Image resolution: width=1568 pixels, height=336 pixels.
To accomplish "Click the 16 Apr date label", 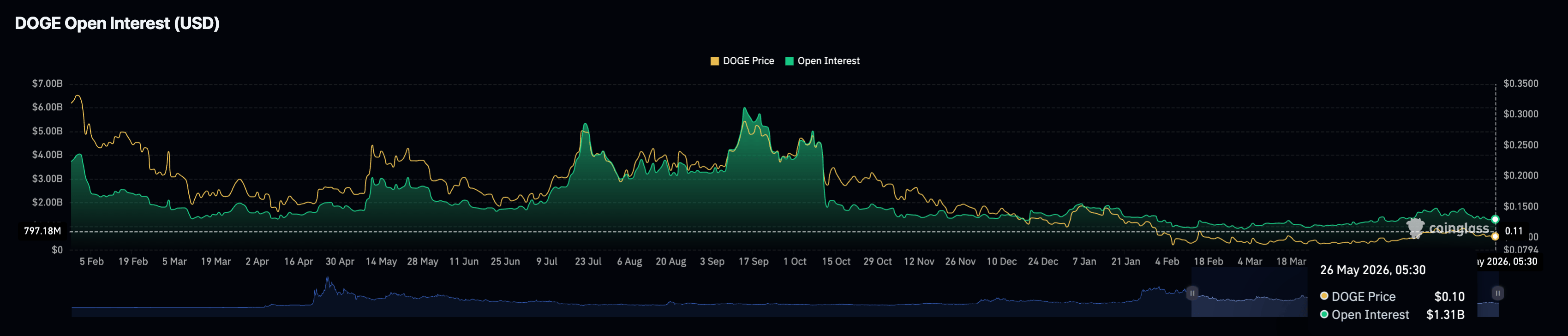I will (x=299, y=261).
